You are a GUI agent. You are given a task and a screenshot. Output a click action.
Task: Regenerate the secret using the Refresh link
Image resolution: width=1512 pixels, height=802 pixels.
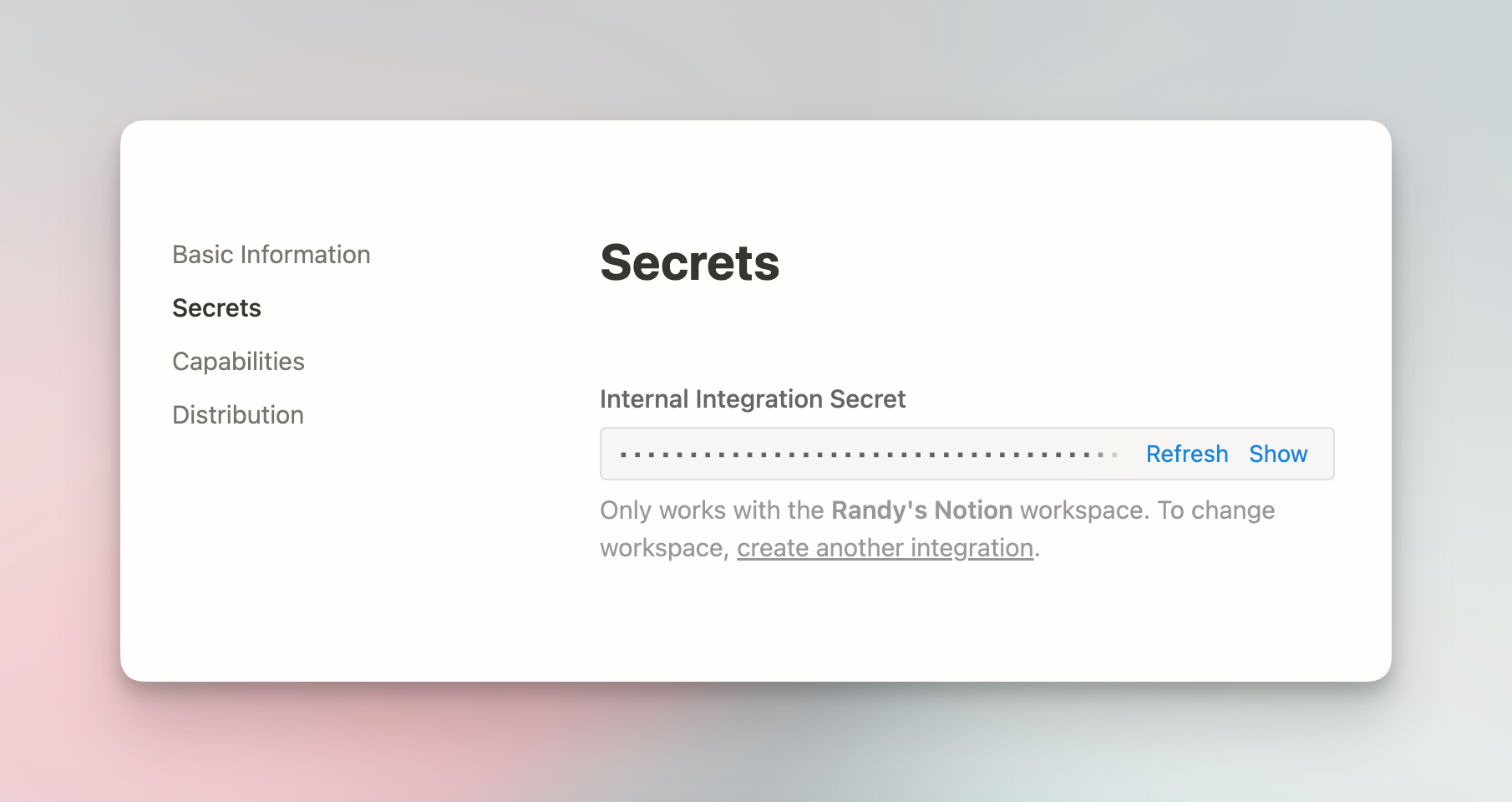point(1186,454)
